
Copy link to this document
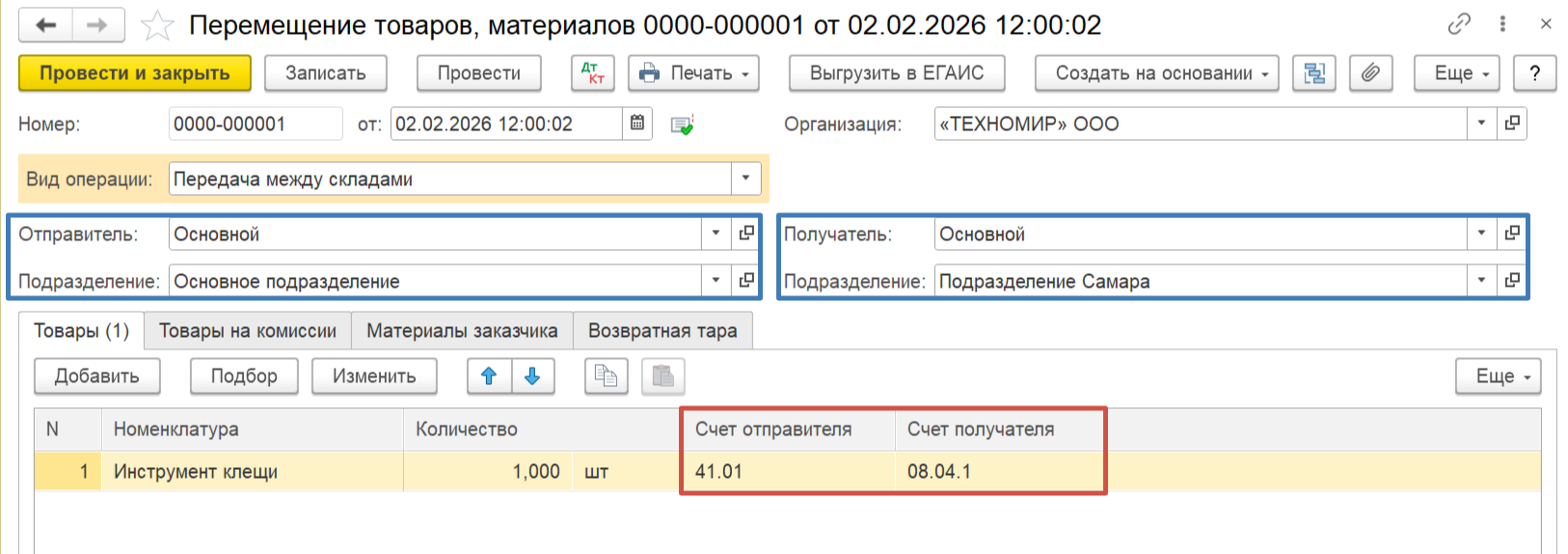[x=1460, y=24]
